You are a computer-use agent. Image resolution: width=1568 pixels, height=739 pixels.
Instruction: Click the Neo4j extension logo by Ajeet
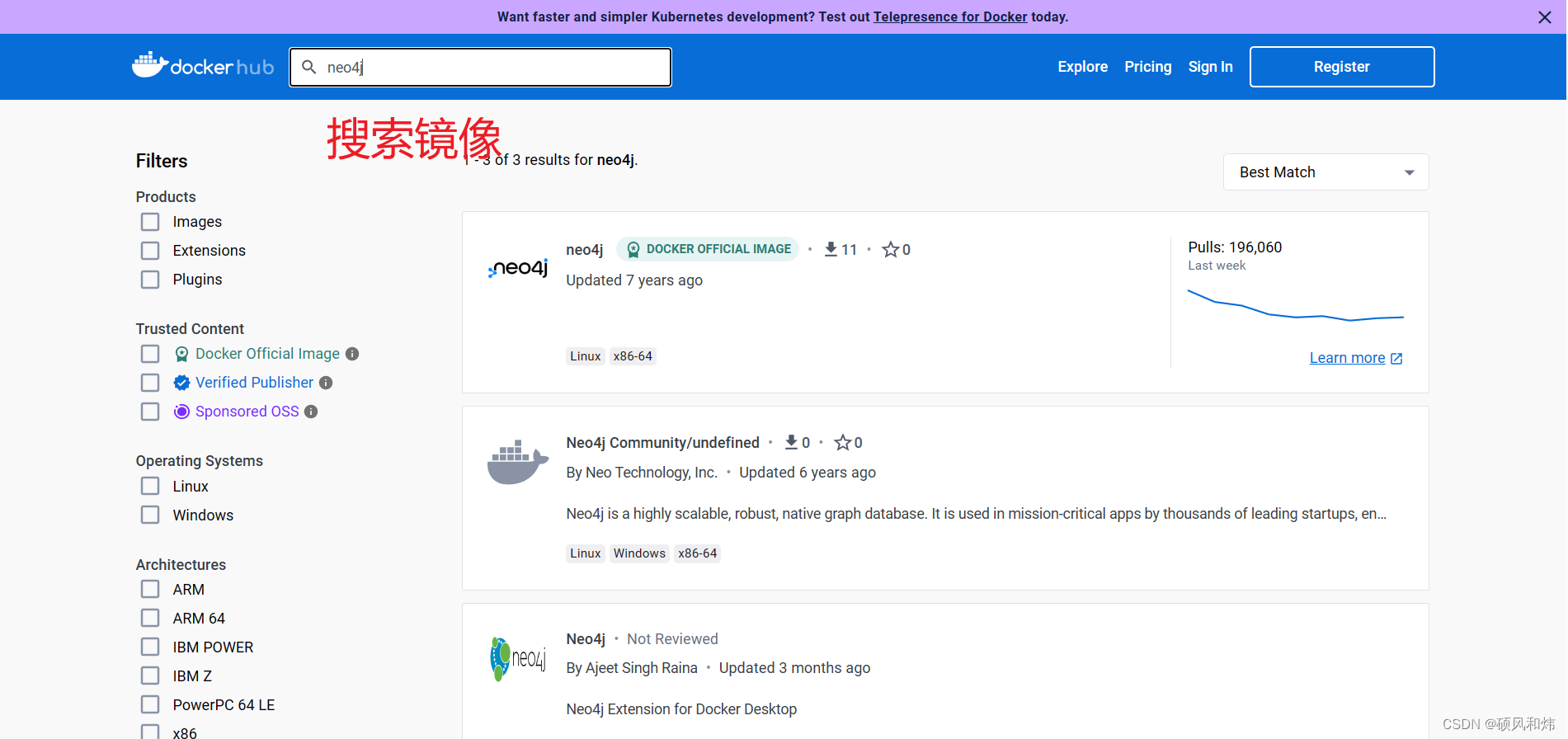pos(518,658)
